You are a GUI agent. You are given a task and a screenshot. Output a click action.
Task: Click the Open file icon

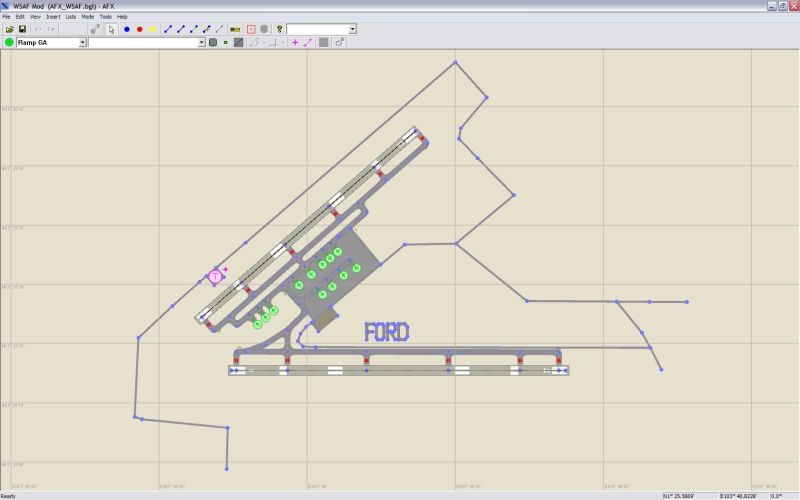[x=9, y=29]
